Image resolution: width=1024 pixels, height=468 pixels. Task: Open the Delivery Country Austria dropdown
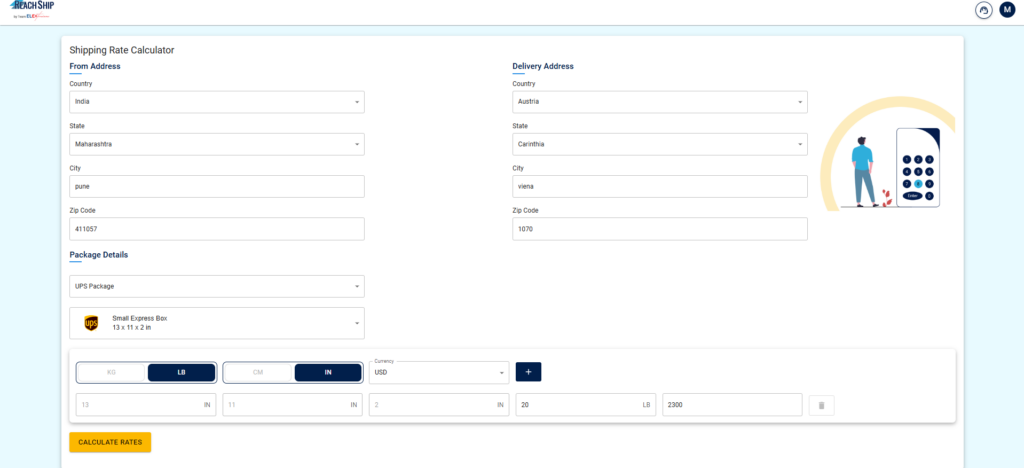click(x=660, y=102)
